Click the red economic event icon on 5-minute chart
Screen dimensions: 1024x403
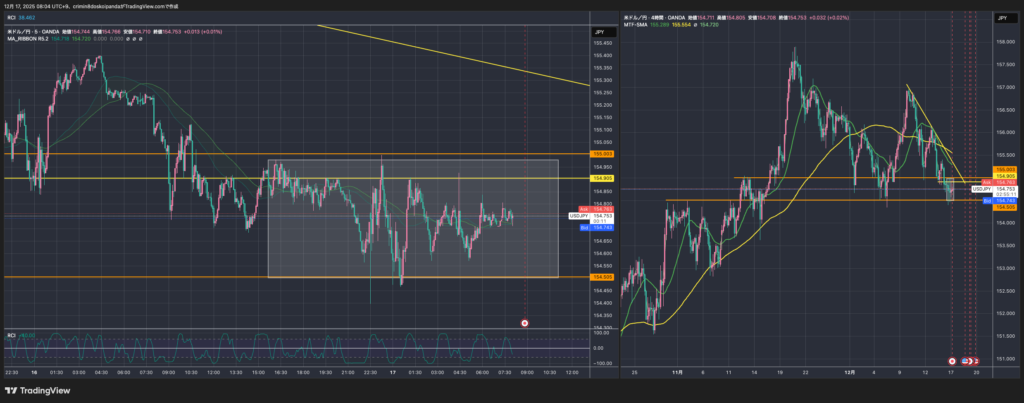tap(526, 322)
